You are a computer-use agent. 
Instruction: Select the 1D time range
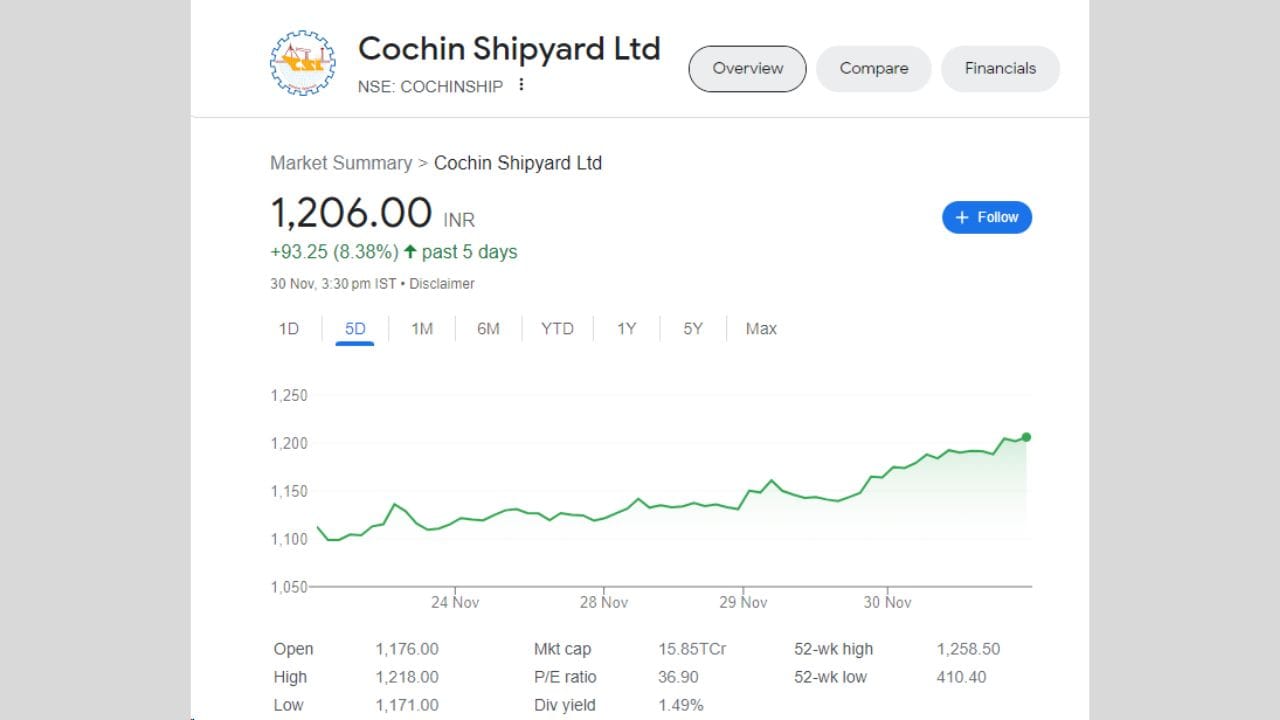tap(289, 329)
